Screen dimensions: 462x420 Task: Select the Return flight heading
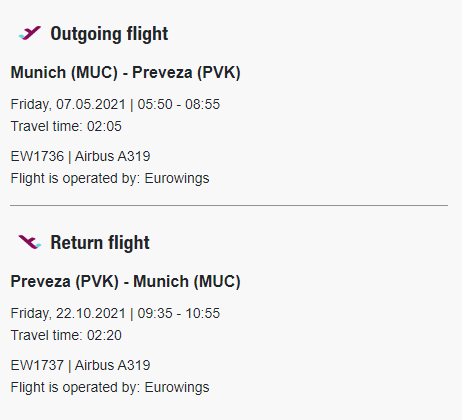click(x=100, y=243)
